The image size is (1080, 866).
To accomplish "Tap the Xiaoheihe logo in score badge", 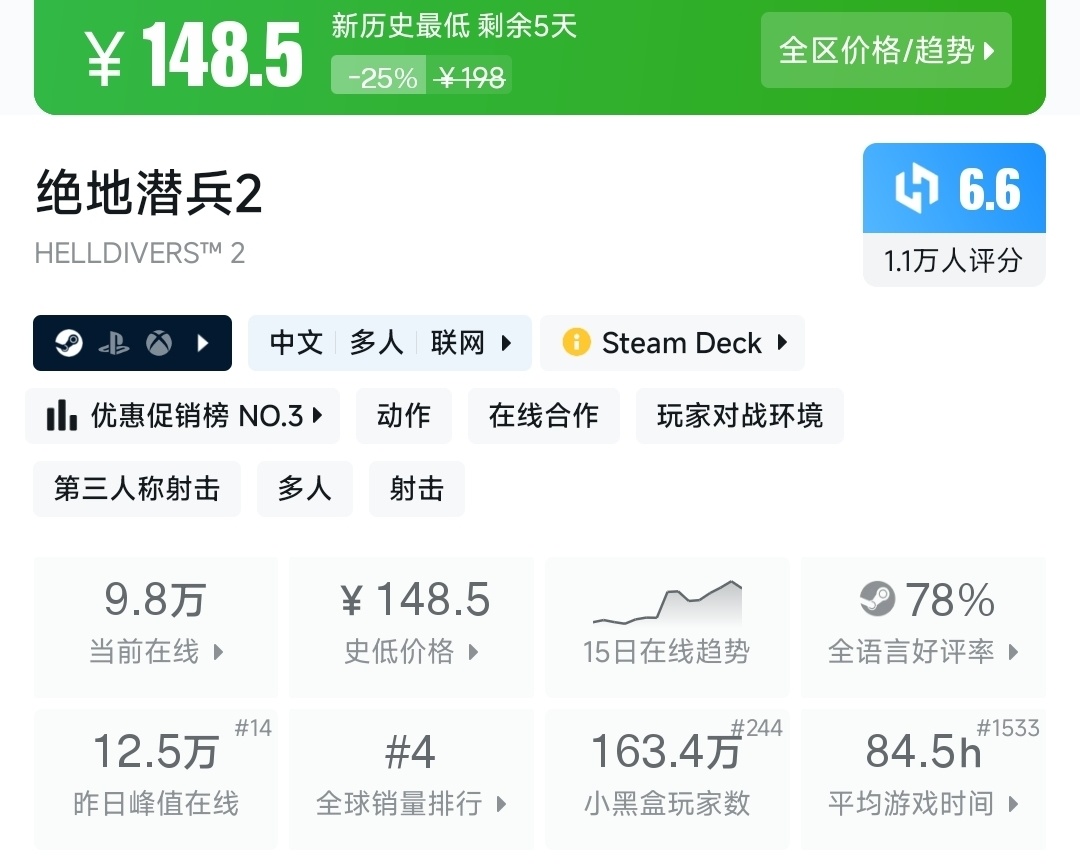I will coord(916,190).
